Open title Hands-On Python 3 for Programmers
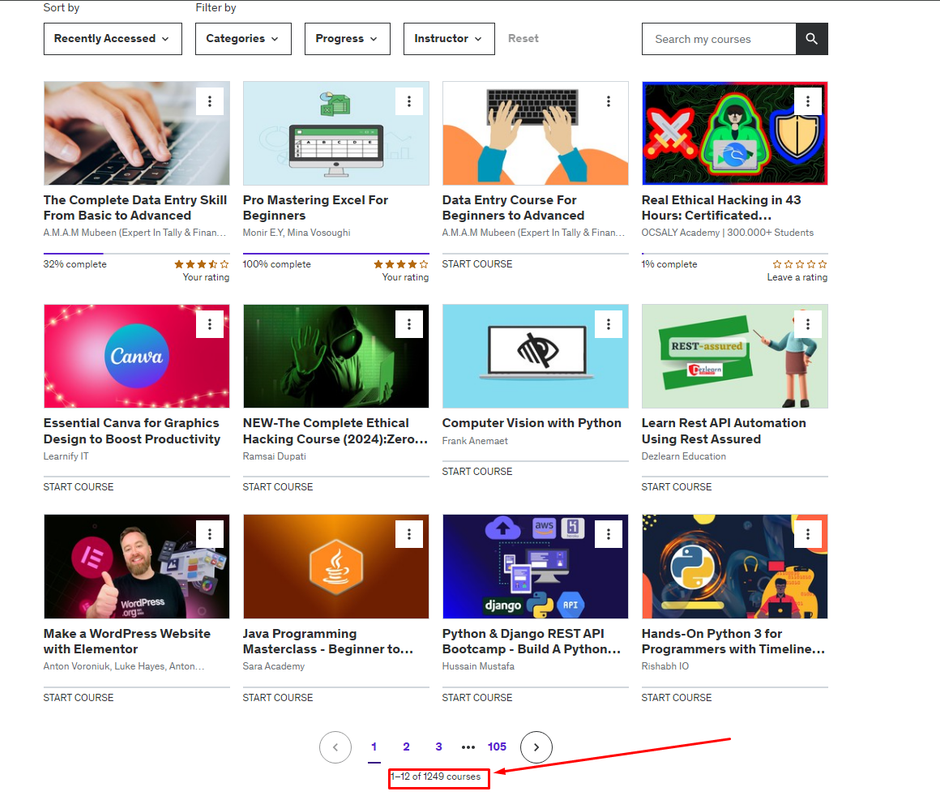This screenshot has height=800, width=940. [x=733, y=642]
